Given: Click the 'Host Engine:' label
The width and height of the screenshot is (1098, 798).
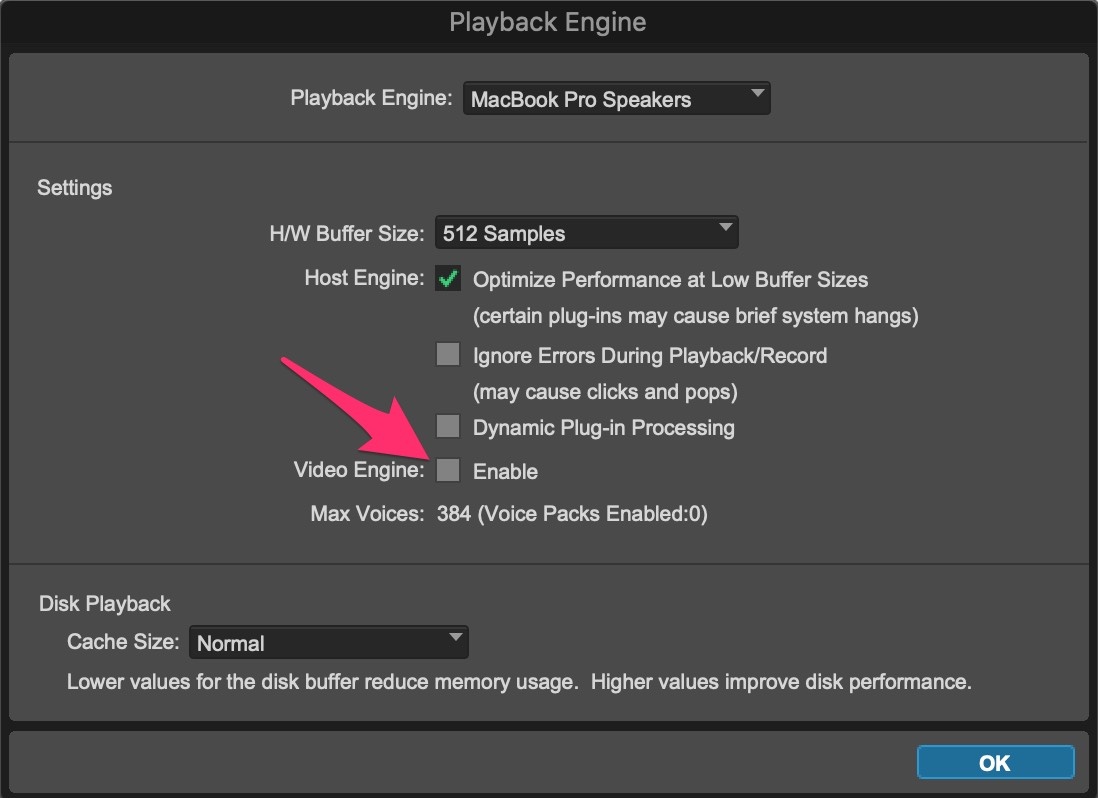Looking at the screenshot, I should pos(364,278).
